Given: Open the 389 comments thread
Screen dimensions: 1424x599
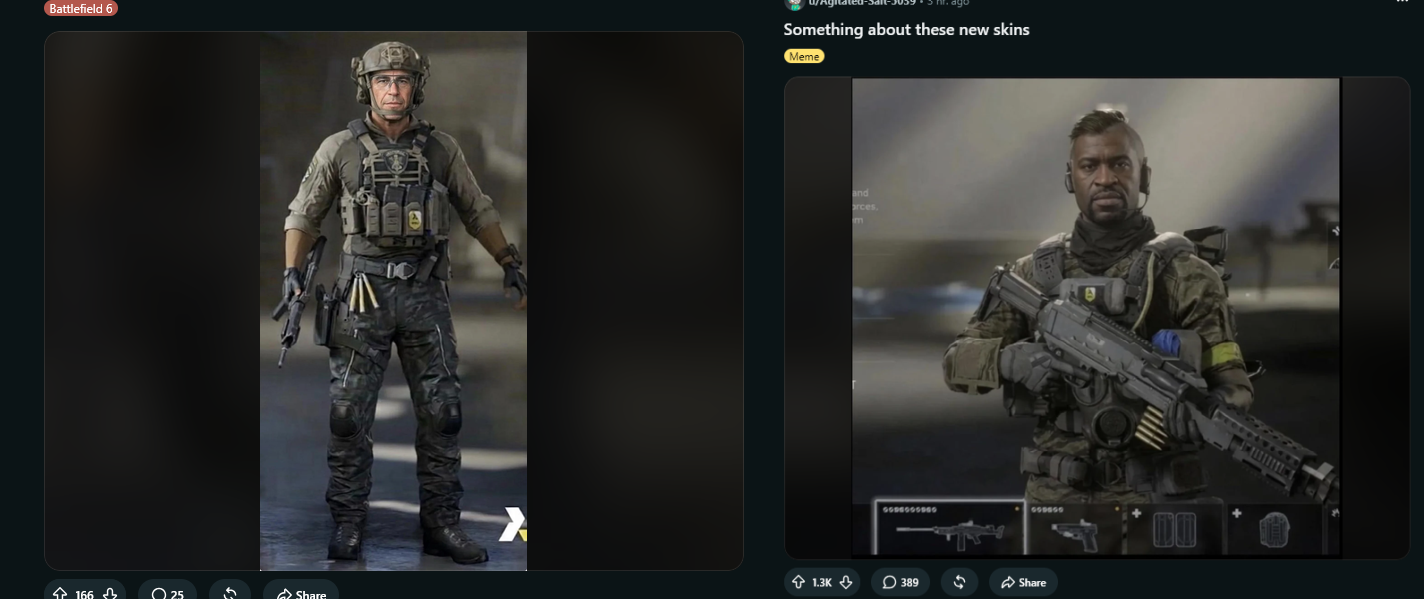Looking at the screenshot, I should click(900, 582).
